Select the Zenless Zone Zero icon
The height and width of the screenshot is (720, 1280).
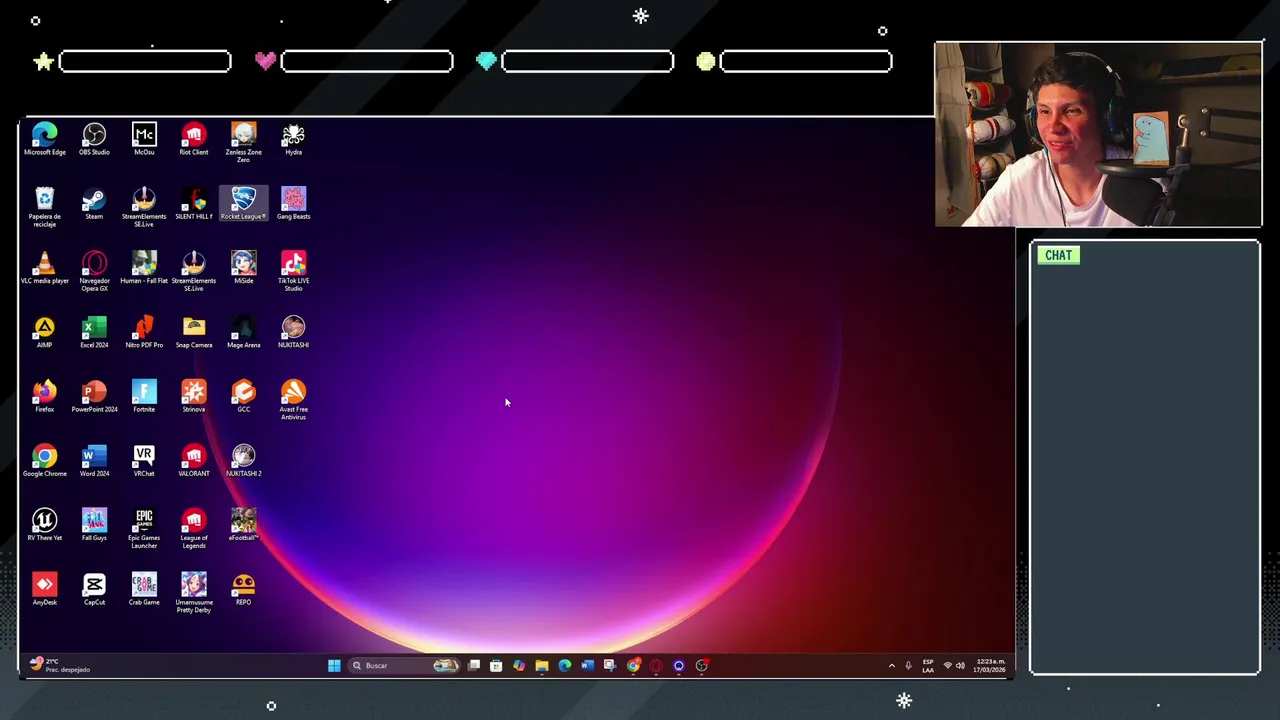point(243,142)
